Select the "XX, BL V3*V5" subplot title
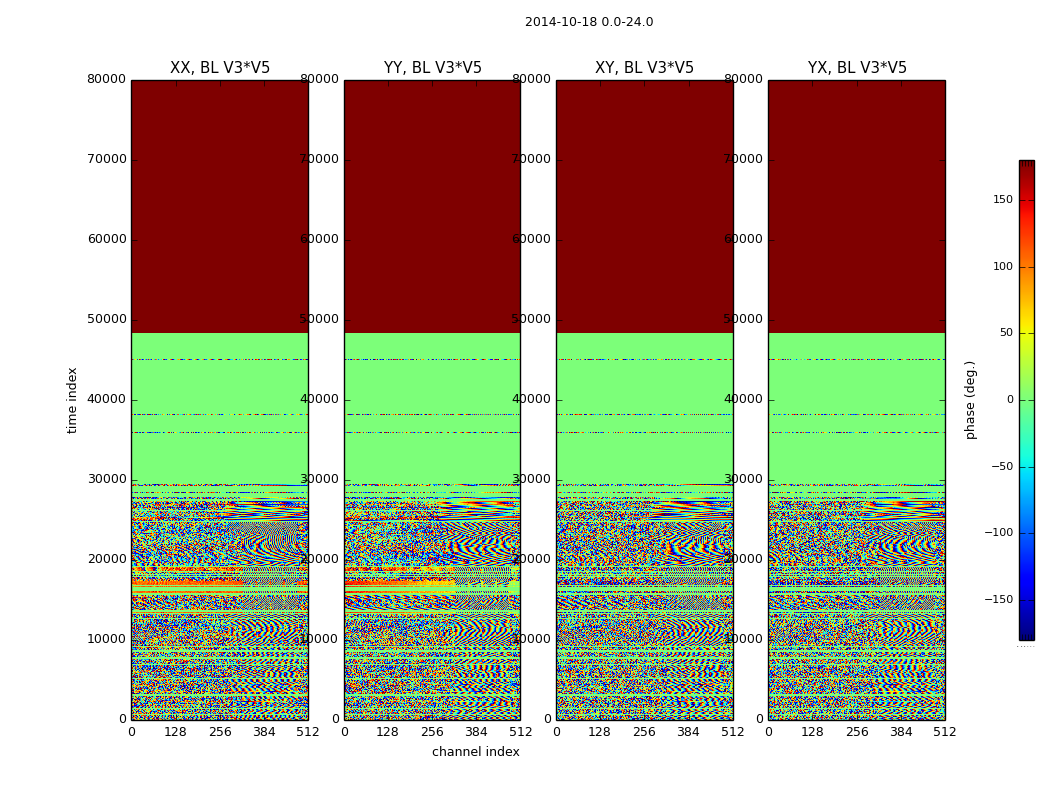This screenshot has width=1050, height=800. pos(220,68)
